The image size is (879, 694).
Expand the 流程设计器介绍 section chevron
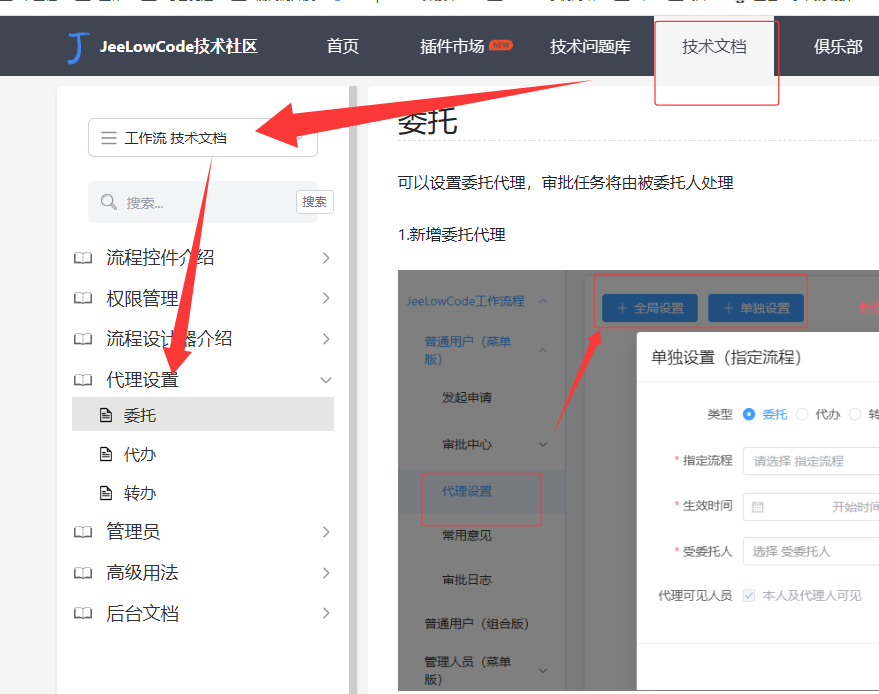[325, 340]
